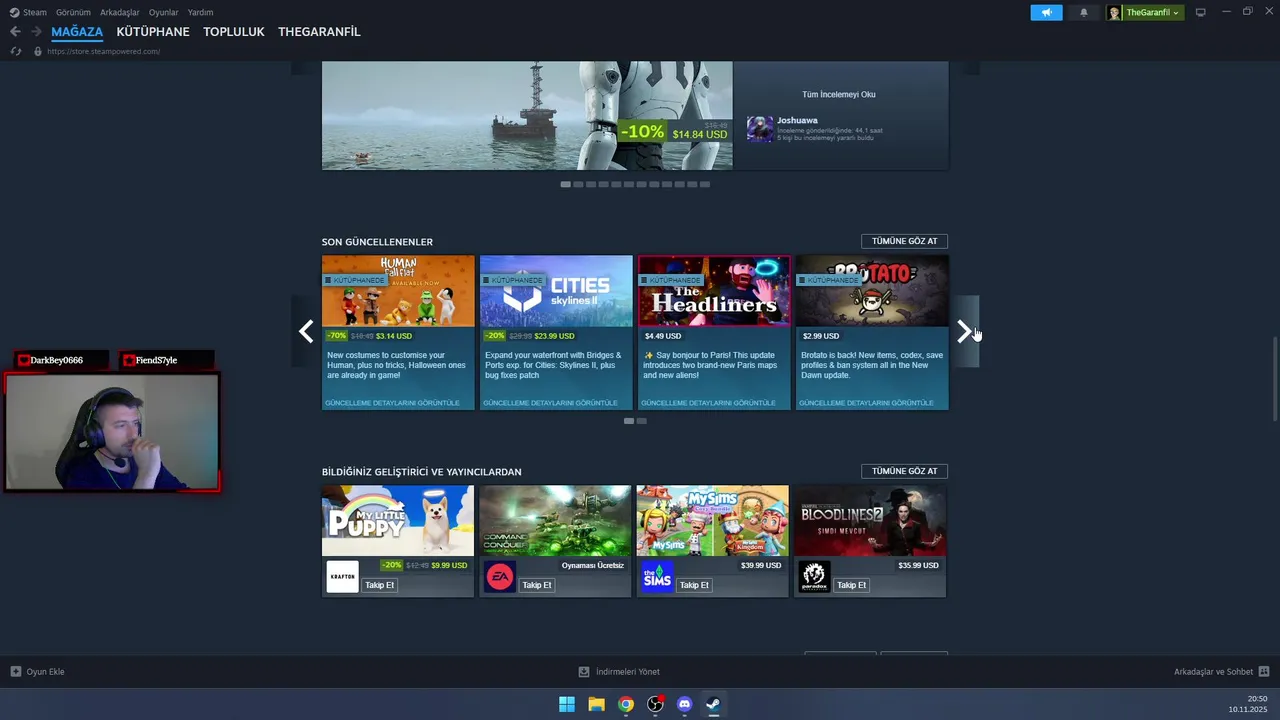Viewport: 1280px width, 720px height.
Task: Open the THEGARANFİL profile tab
Action: (319, 32)
